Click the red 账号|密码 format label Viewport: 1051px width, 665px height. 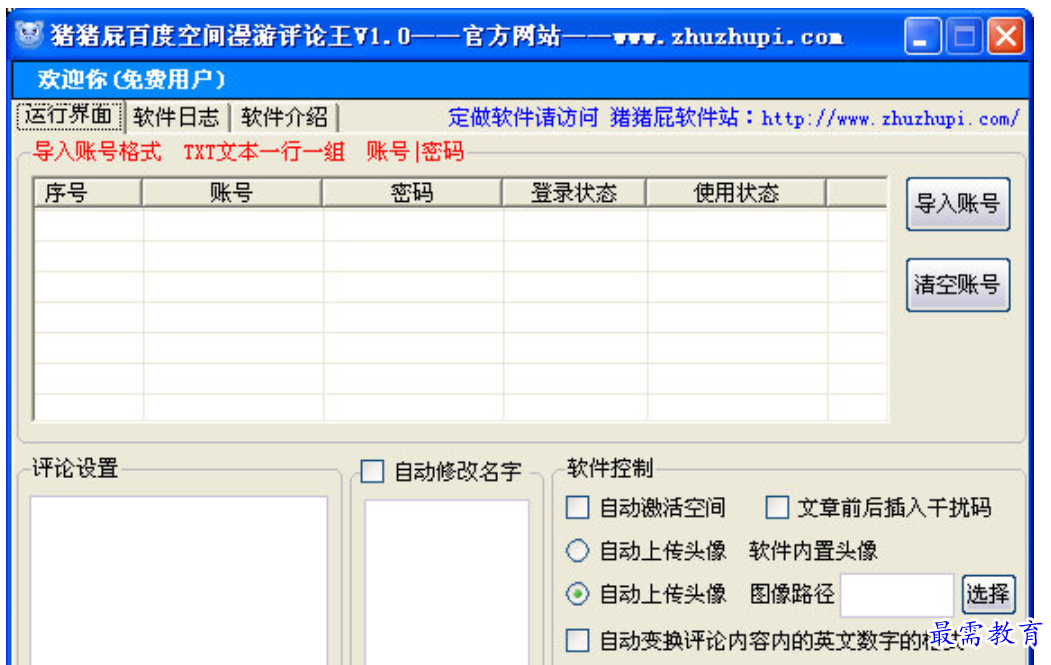coord(415,152)
